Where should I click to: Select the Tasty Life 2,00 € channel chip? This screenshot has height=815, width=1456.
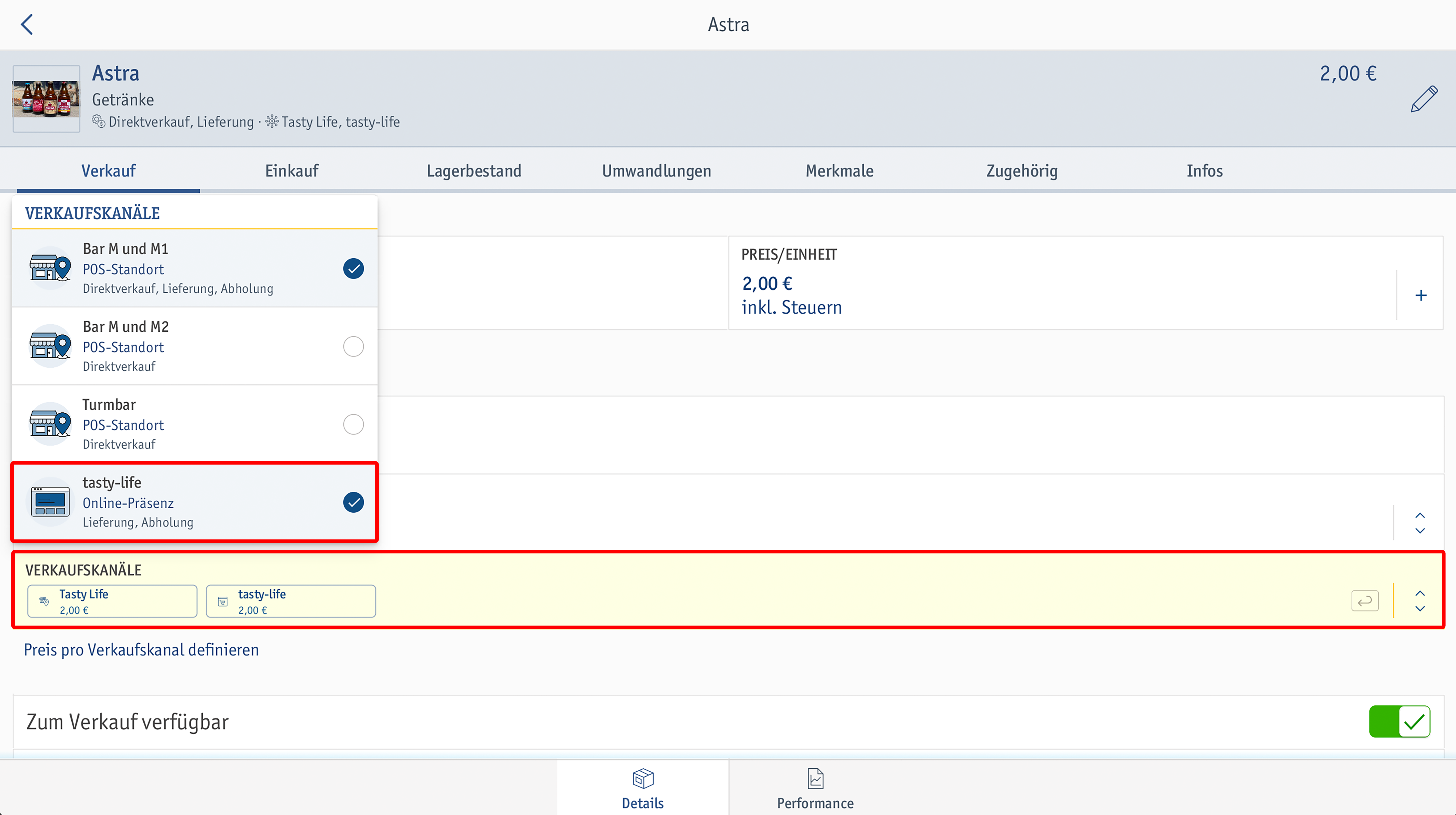112,601
